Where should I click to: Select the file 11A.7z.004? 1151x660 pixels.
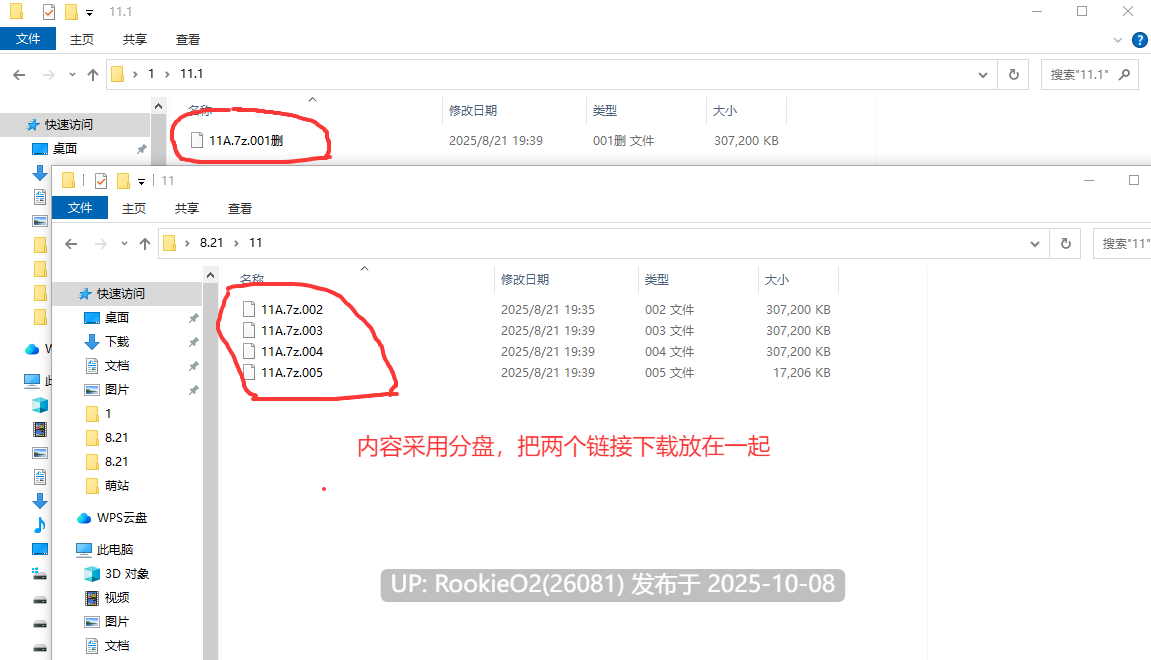point(292,352)
